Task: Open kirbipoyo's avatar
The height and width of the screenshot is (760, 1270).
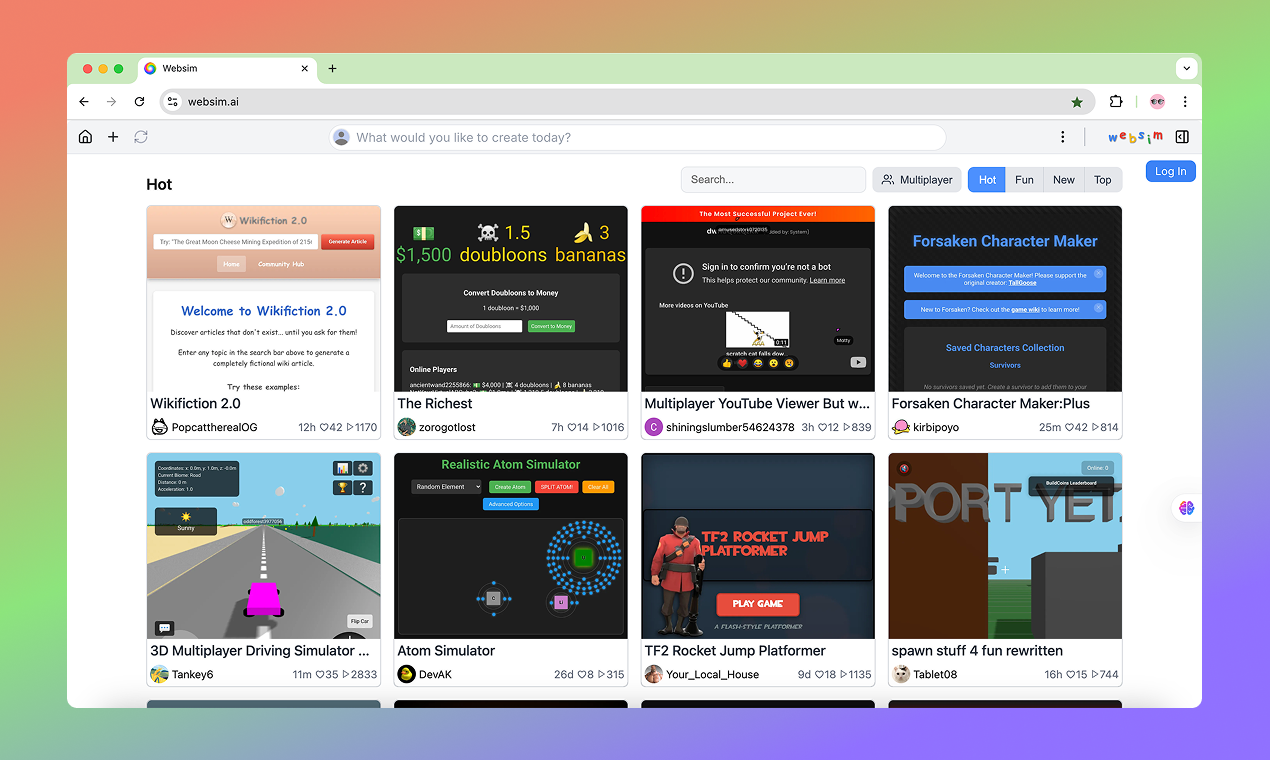Action: click(x=900, y=427)
